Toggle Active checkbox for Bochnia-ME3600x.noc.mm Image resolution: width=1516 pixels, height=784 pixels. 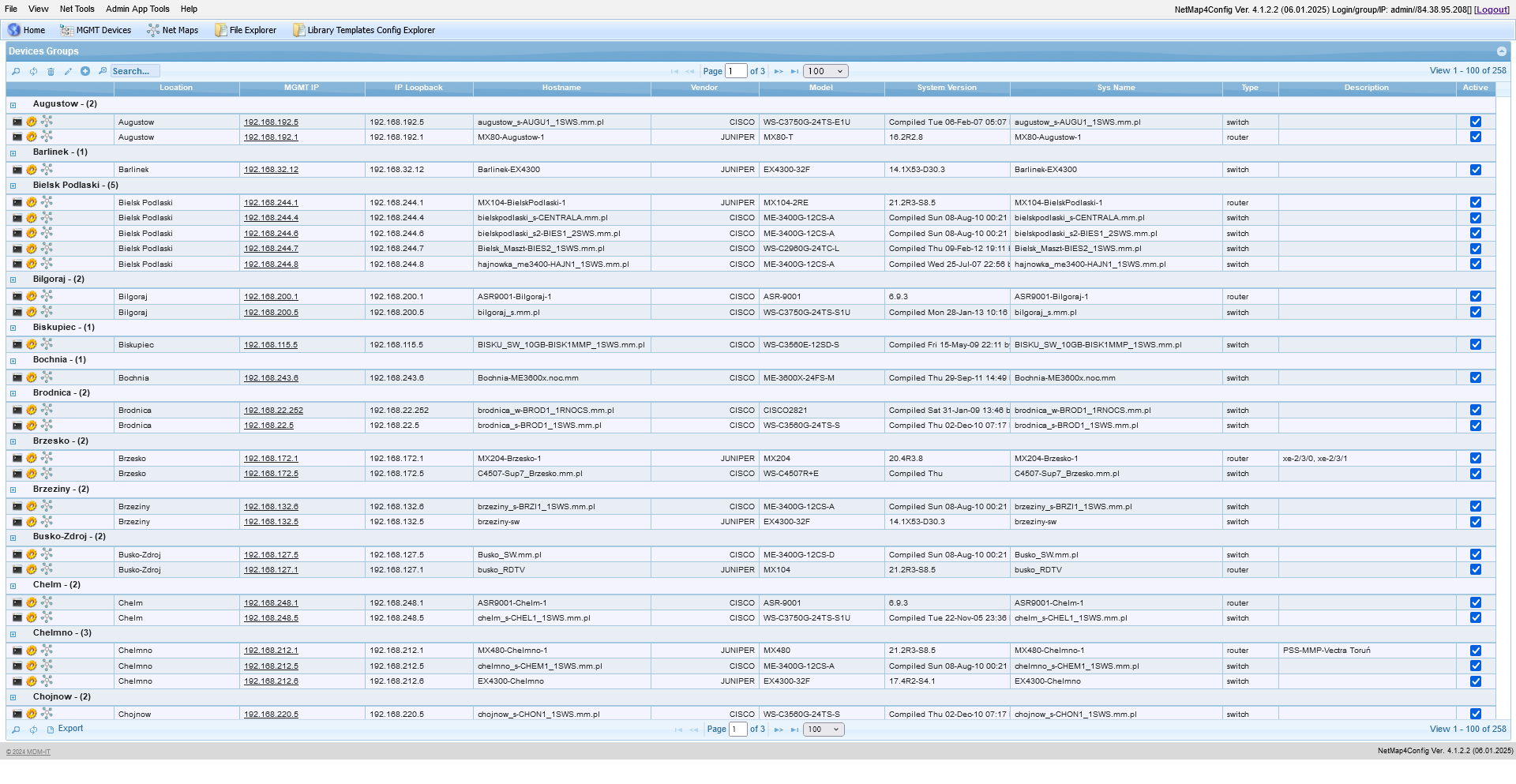pos(1476,377)
